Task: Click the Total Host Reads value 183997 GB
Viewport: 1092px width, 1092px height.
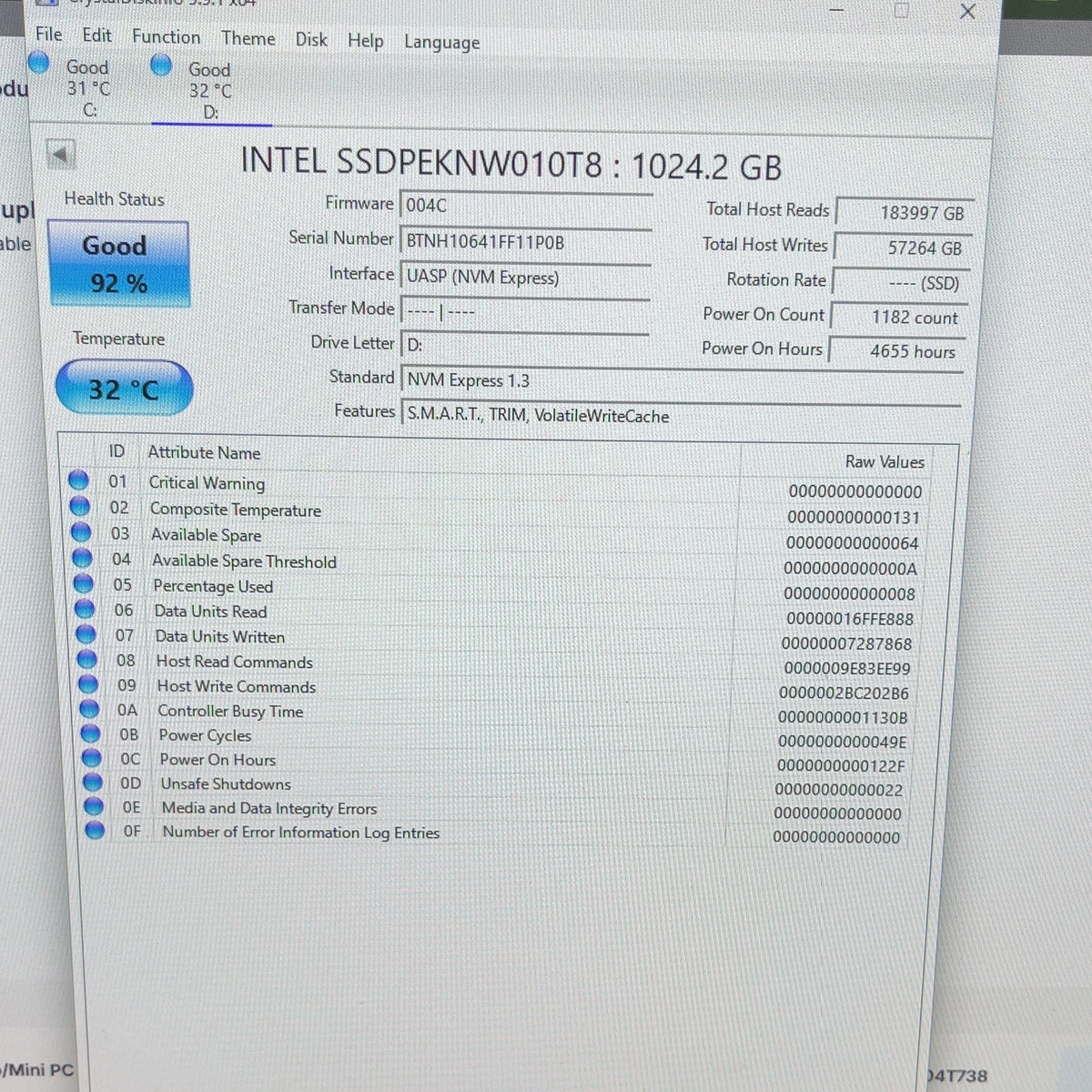Action: click(x=905, y=212)
